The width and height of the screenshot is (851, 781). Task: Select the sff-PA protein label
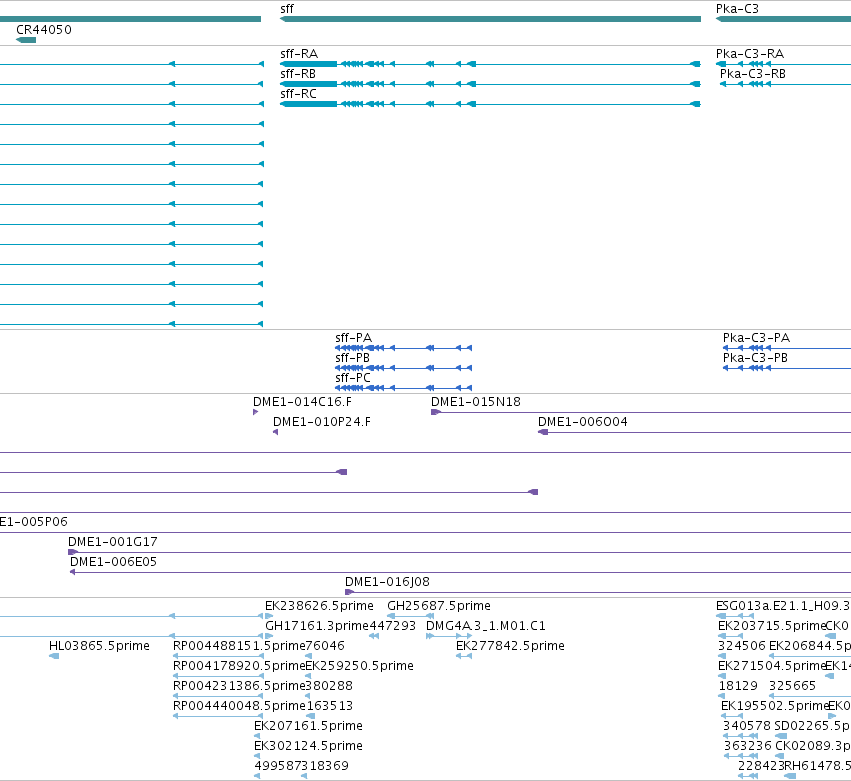pos(353,338)
